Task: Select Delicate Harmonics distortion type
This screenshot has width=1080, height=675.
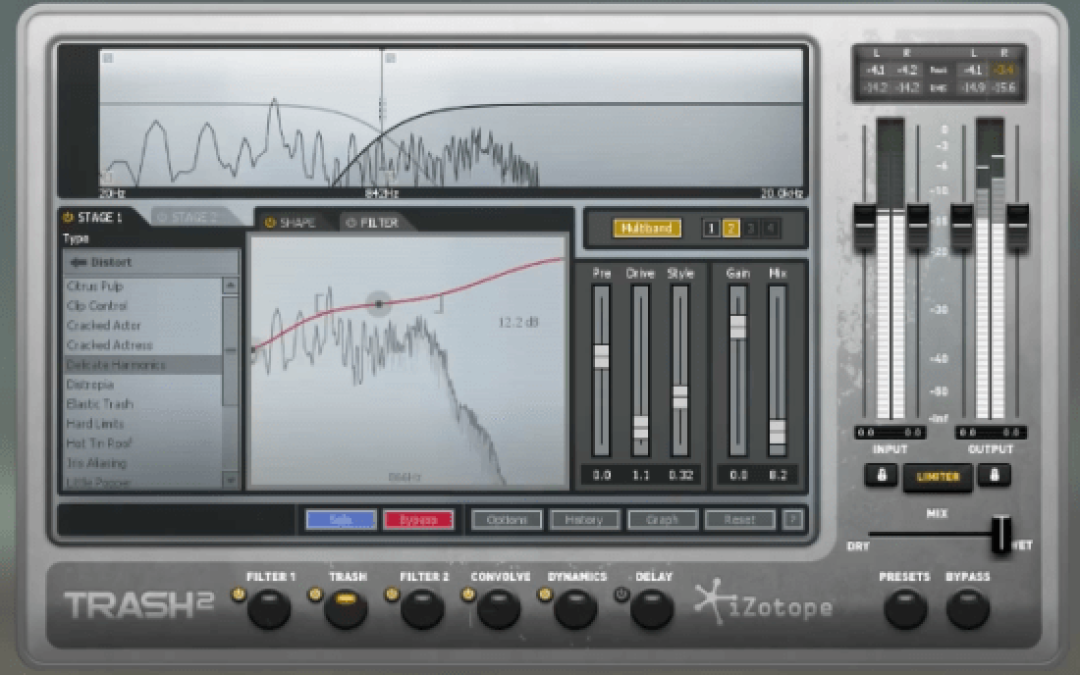Action: (143, 364)
